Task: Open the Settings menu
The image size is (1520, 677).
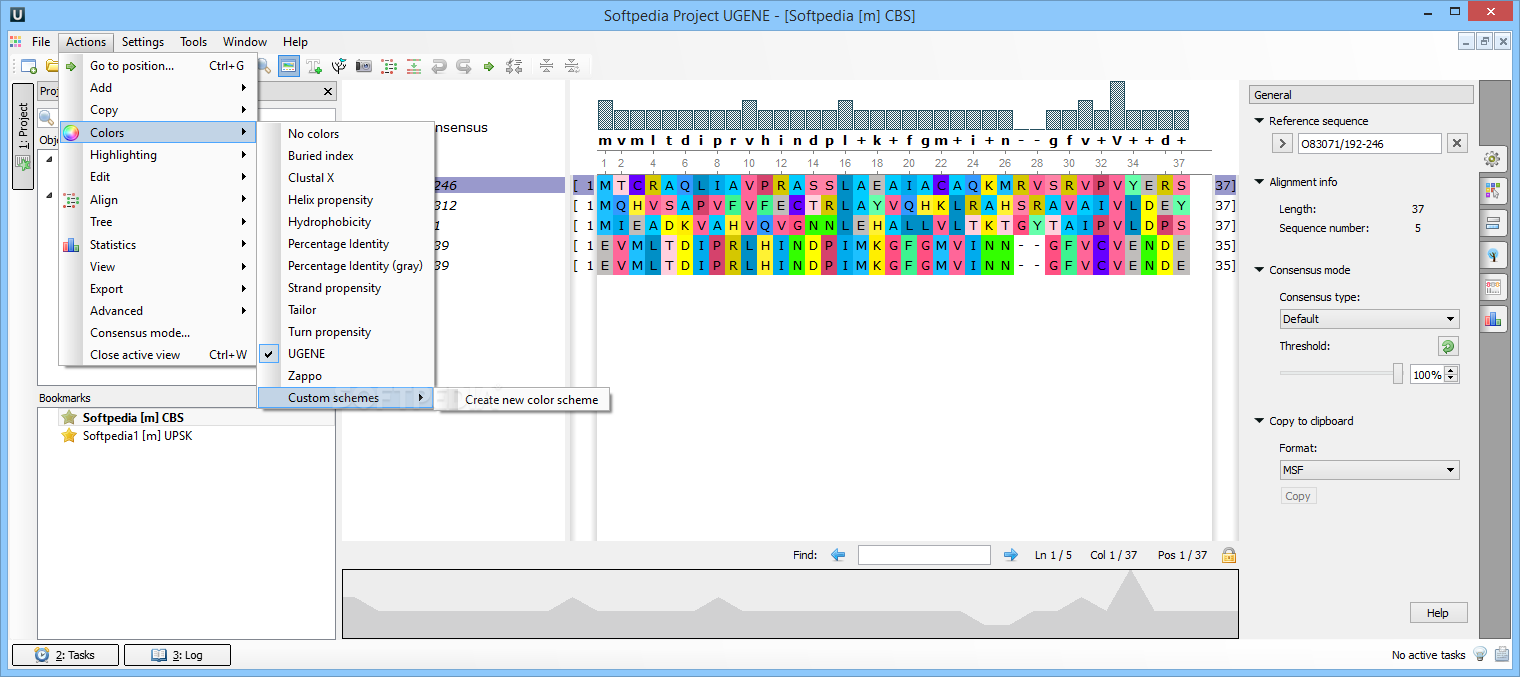Action: [x=143, y=42]
